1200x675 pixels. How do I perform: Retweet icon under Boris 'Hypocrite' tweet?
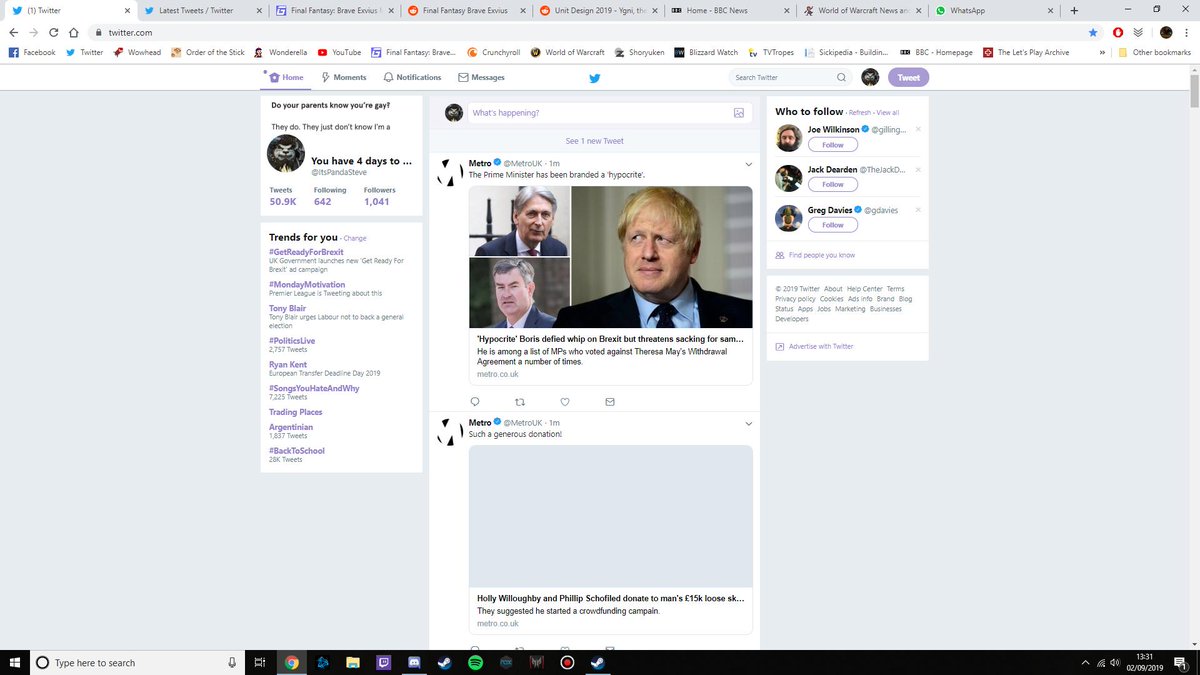(519, 402)
